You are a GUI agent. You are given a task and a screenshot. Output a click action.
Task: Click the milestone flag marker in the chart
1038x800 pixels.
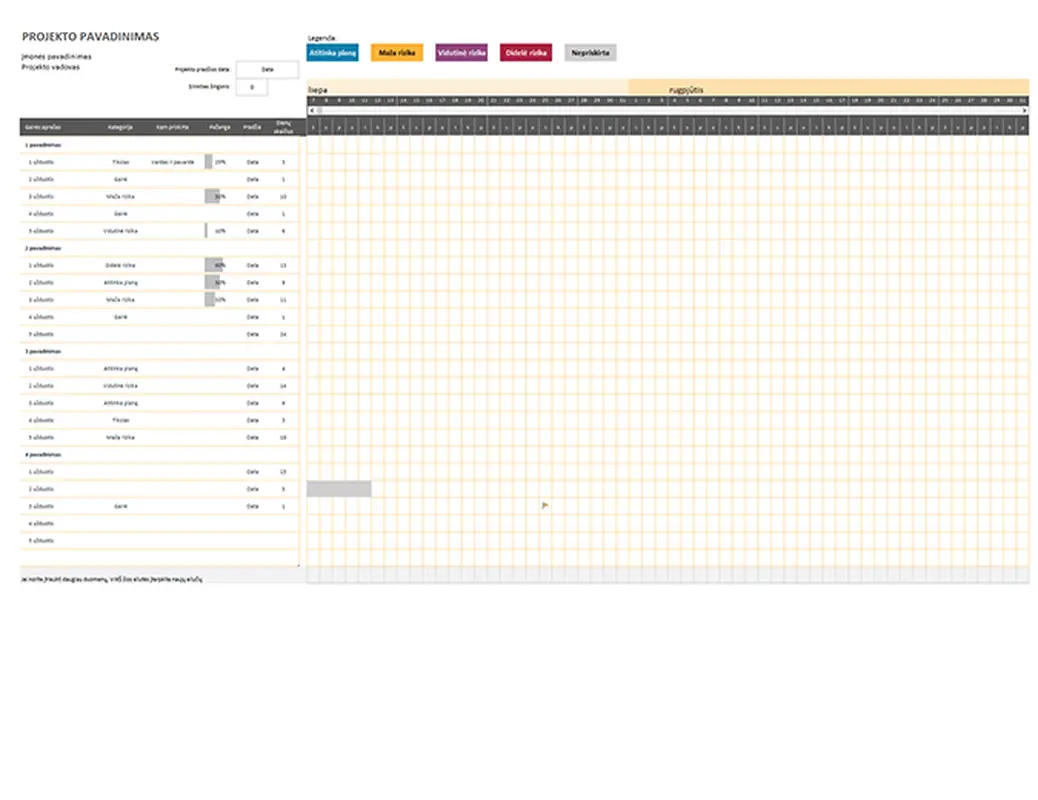tap(544, 506)
